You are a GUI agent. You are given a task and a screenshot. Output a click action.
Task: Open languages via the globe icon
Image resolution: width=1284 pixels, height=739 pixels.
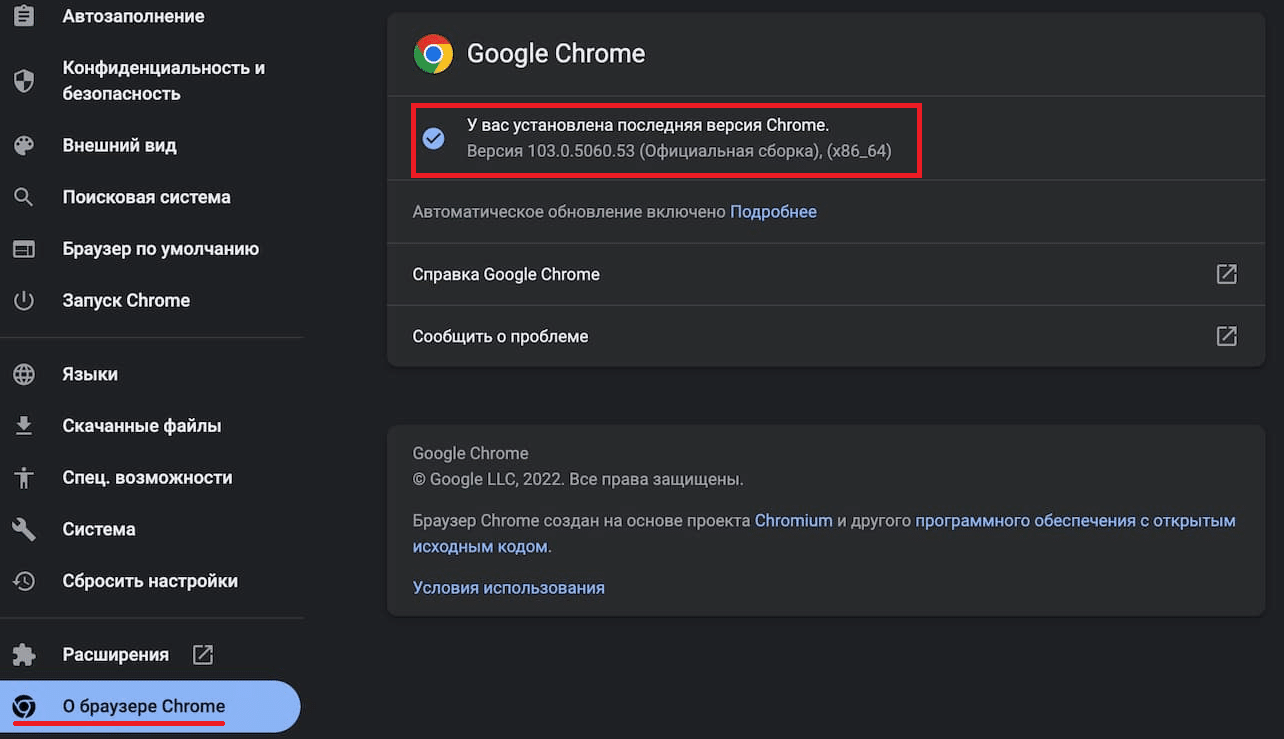tap(24, 374)
